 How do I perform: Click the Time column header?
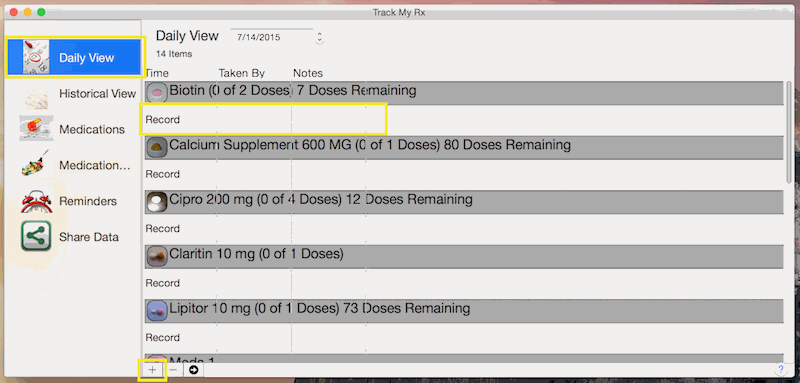click(x=157, y=73)
